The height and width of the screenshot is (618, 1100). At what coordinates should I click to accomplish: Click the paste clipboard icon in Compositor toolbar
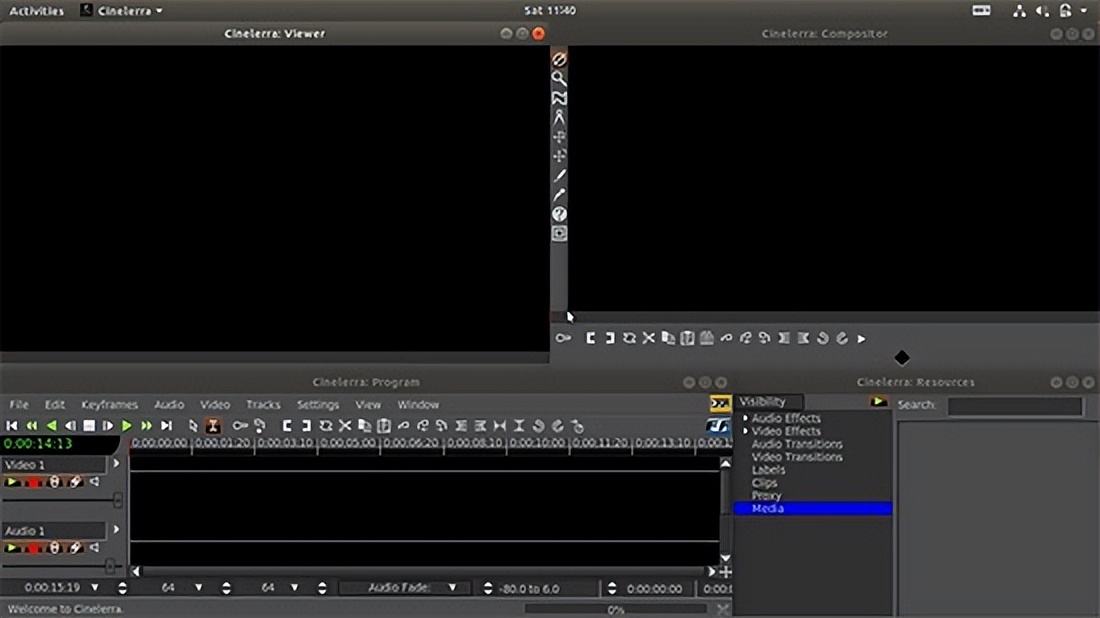688,338
